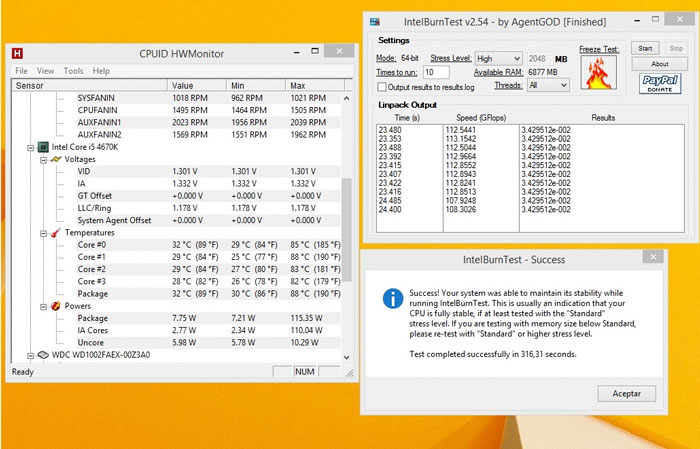Collapse the Temperatures tree node
Image resolution: width=700 pixels, height=449 pixels.
click(43, 233)
